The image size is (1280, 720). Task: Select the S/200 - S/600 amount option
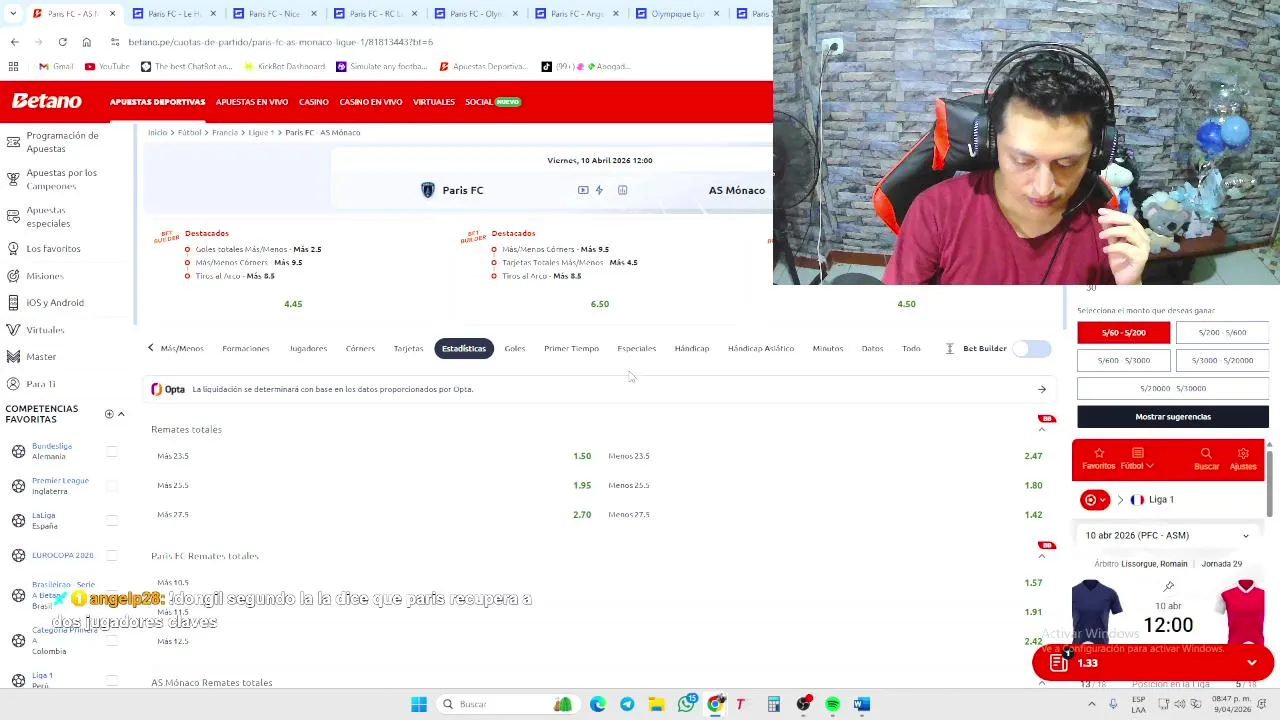tap(1222, 332)
